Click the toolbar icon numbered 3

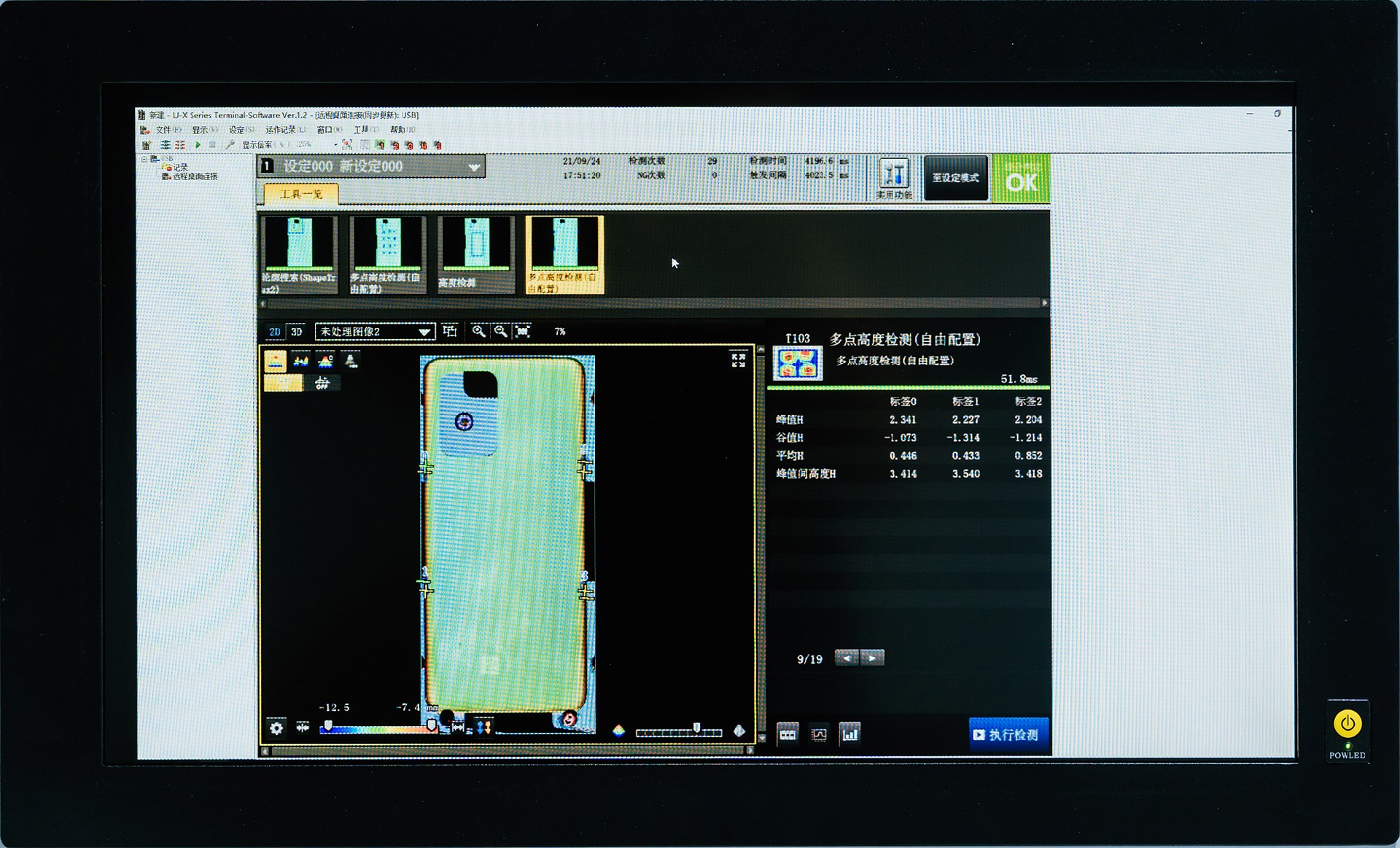(x=408, y=145)
